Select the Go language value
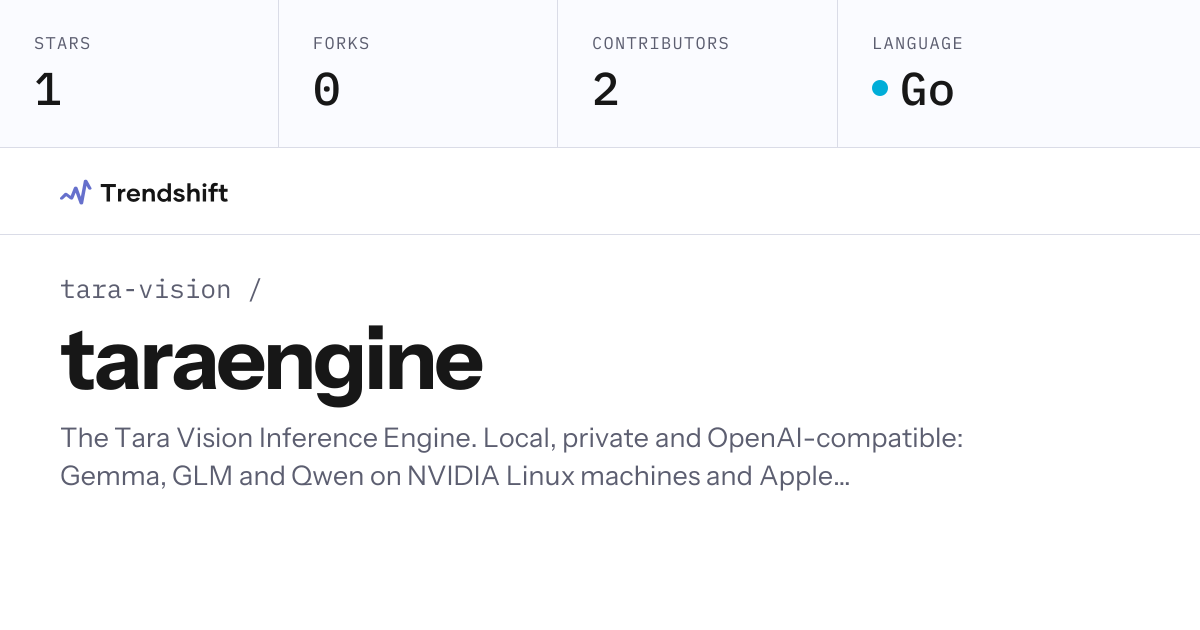This screenshot has width=1200, height=630. [x=928, y=90]
